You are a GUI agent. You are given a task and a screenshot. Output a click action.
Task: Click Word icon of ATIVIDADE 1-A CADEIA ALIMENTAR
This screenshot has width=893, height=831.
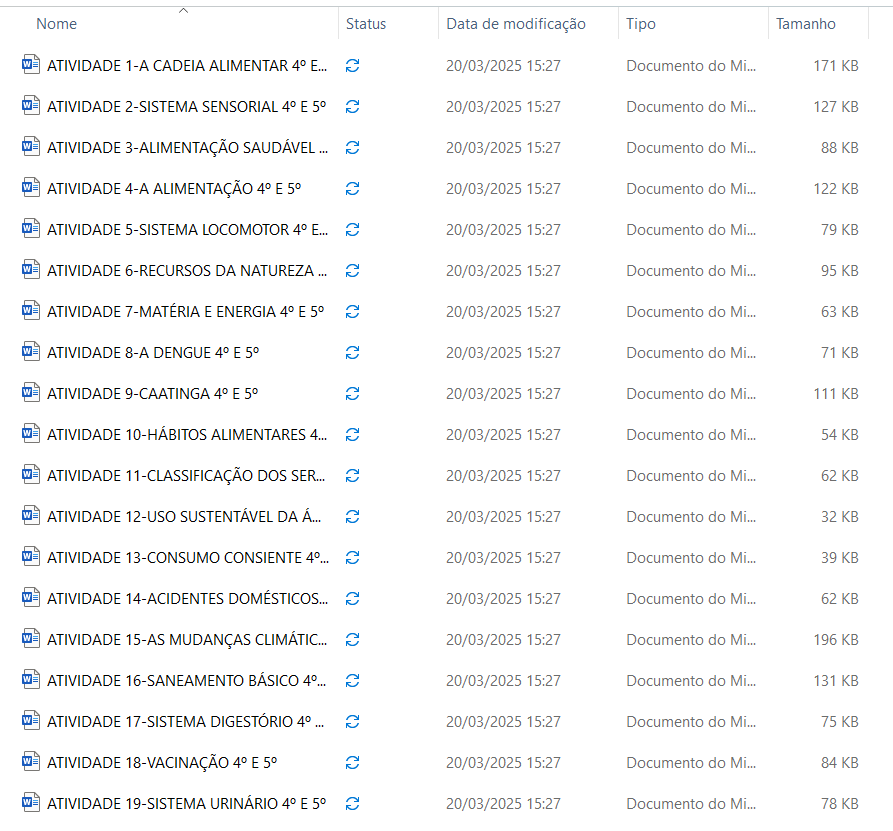pyautogui.click(x=31, y=64)
